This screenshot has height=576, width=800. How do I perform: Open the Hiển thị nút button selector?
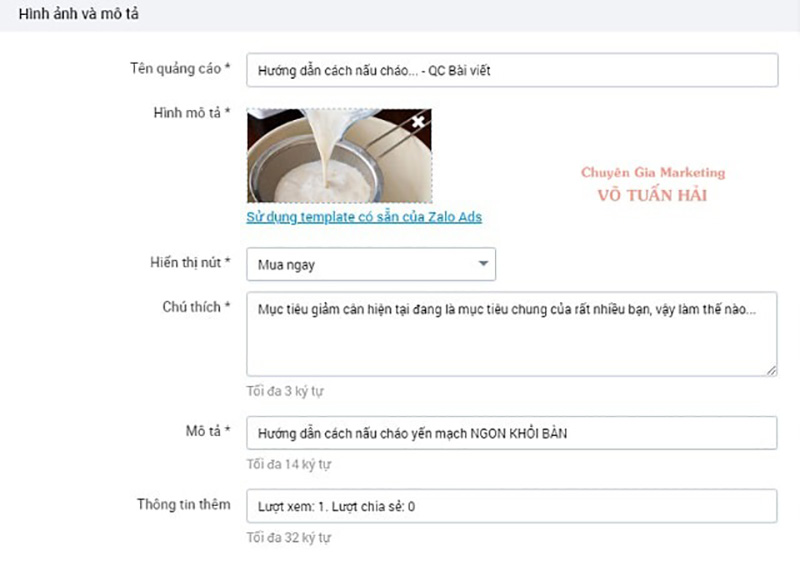pyautogui.click(x=370, y=264)
